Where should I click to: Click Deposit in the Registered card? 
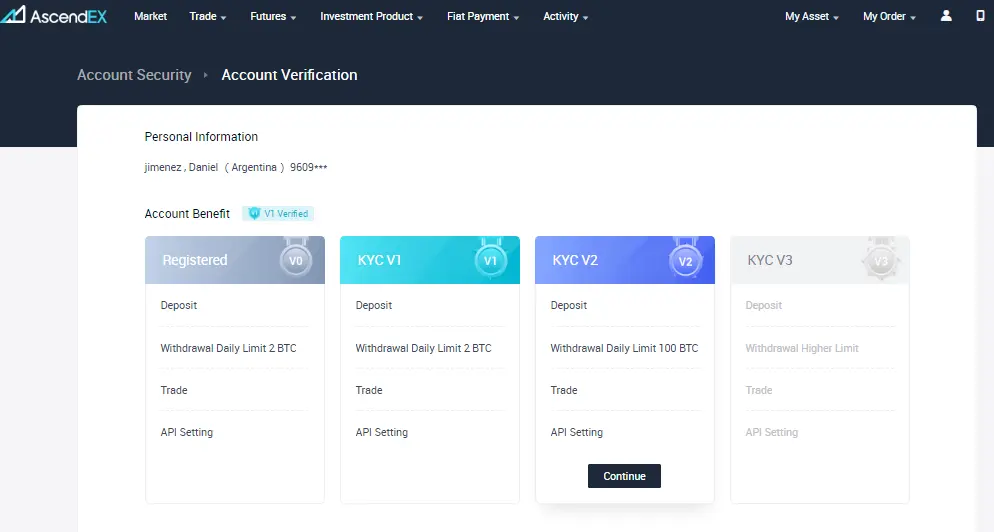click(x=179, y=305)
